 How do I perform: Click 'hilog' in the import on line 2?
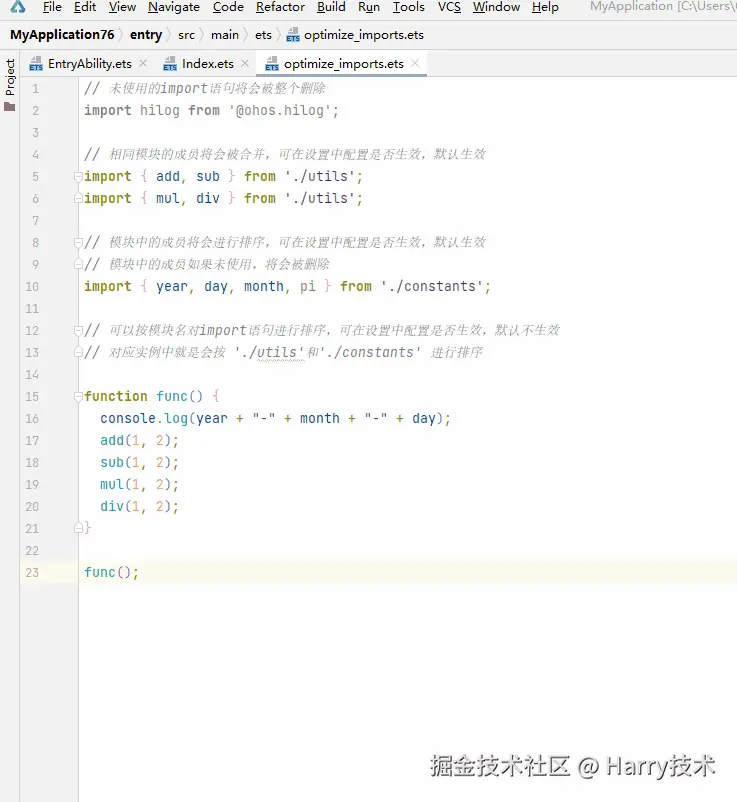160,110
